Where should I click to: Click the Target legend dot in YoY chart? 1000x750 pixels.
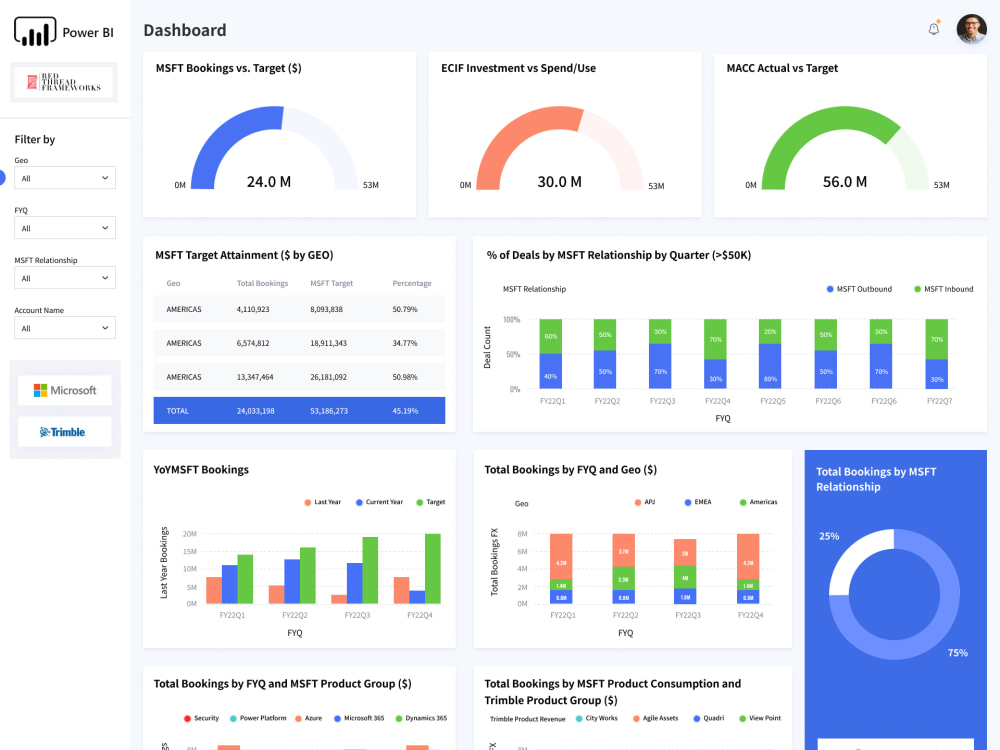(x=420, y=502)
